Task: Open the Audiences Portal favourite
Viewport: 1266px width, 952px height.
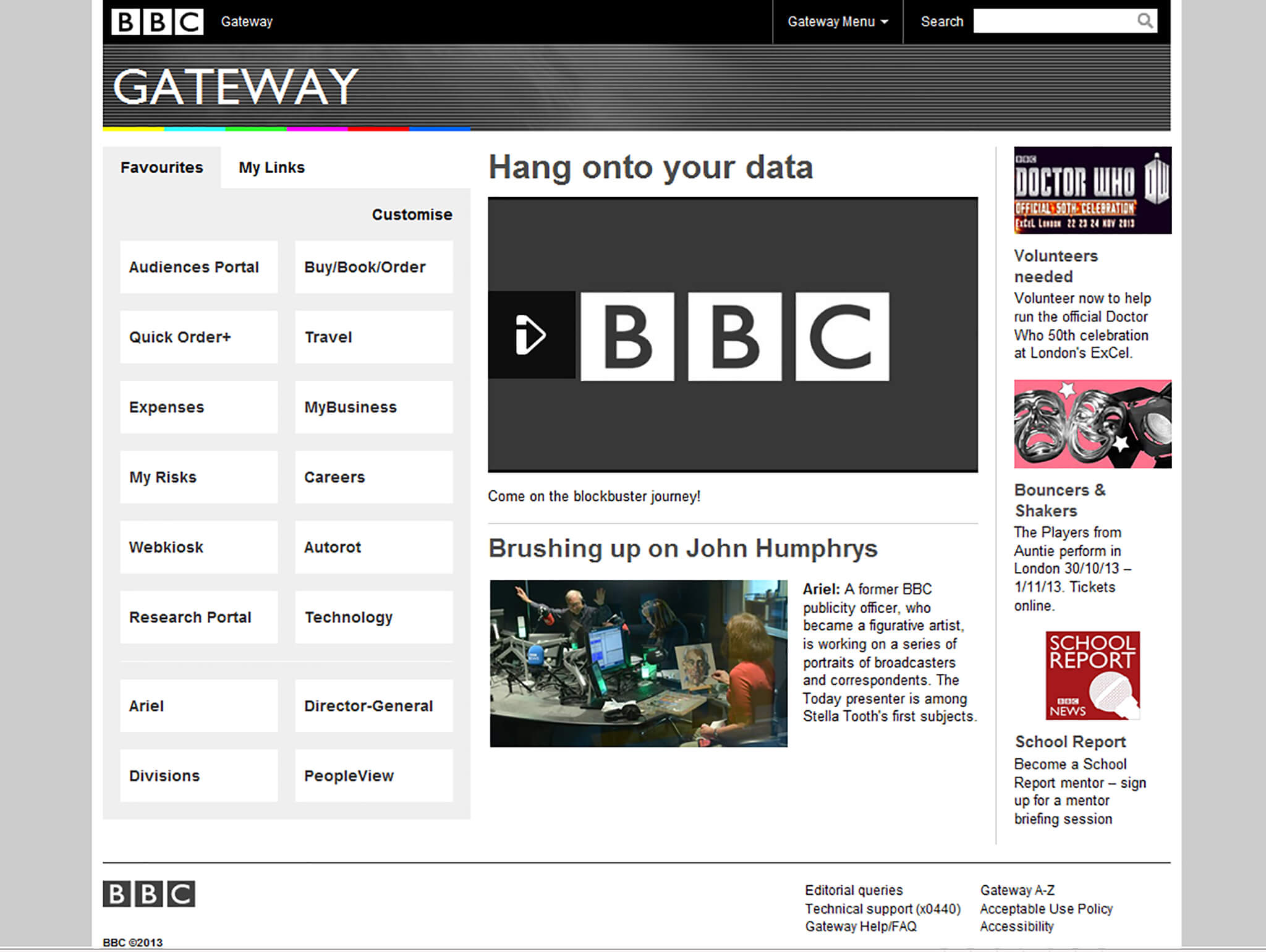Action: 199,267
